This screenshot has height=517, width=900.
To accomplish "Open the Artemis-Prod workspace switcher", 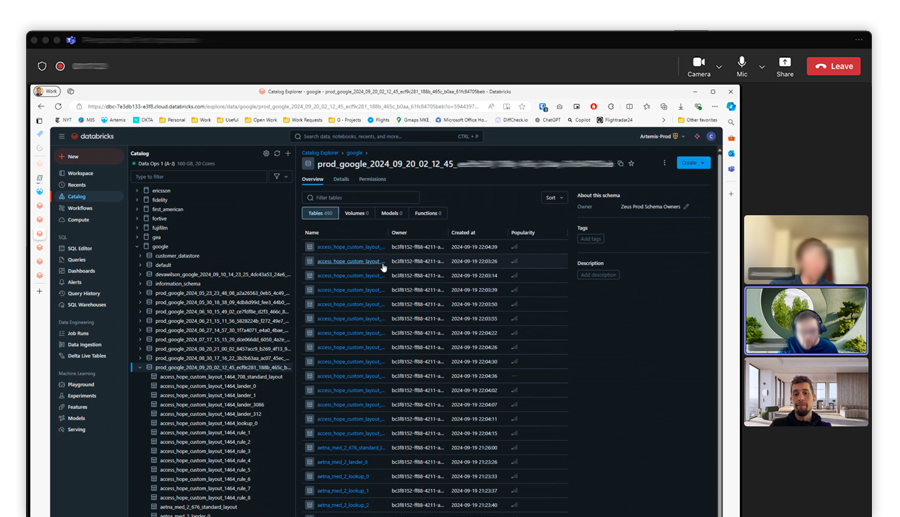I will tap(662, 137).
